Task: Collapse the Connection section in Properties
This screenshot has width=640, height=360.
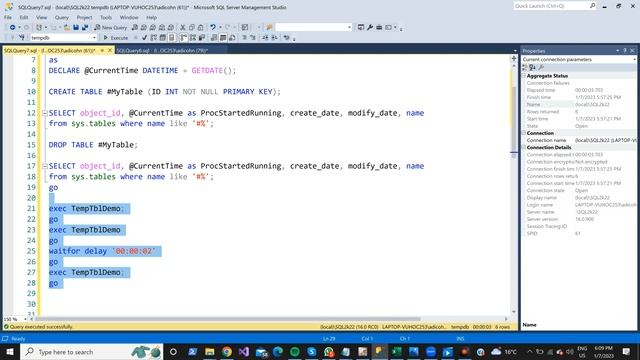Action: 524,133
